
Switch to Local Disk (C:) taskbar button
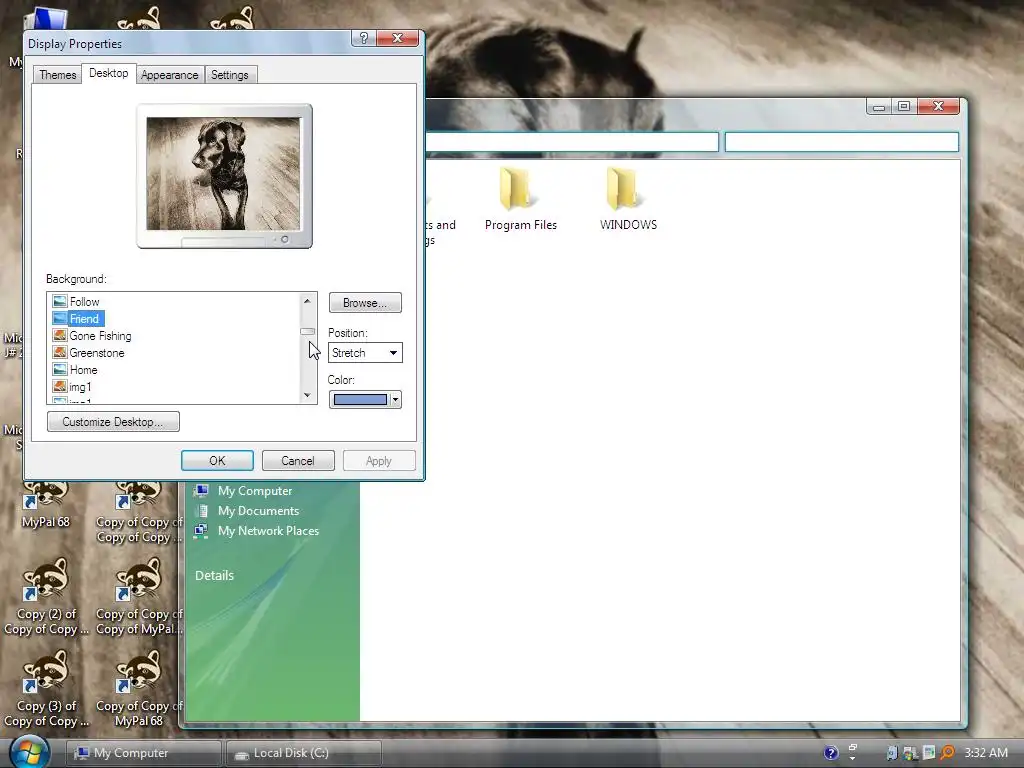tap(304, 753)
